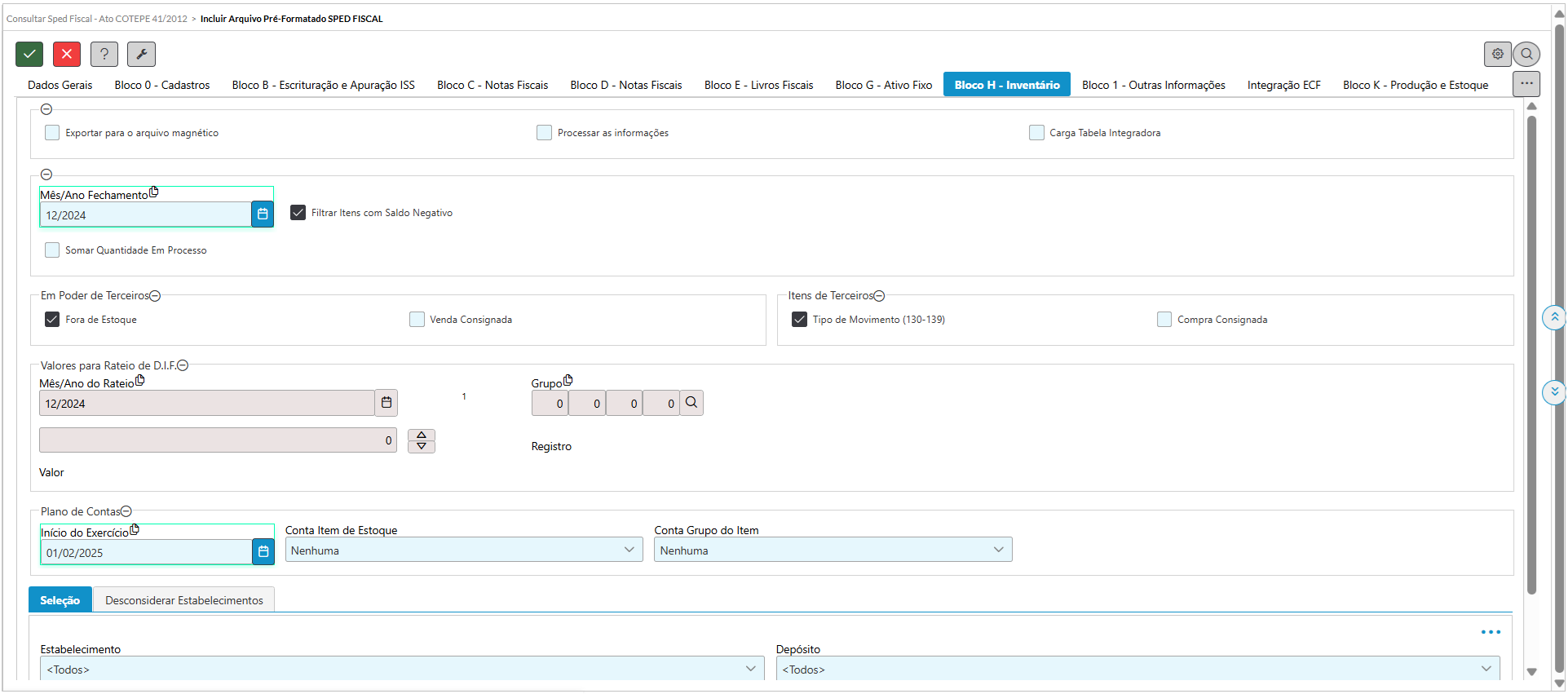Check the Venda Consignada option
1568x694 pixels.
click(417, 320)
